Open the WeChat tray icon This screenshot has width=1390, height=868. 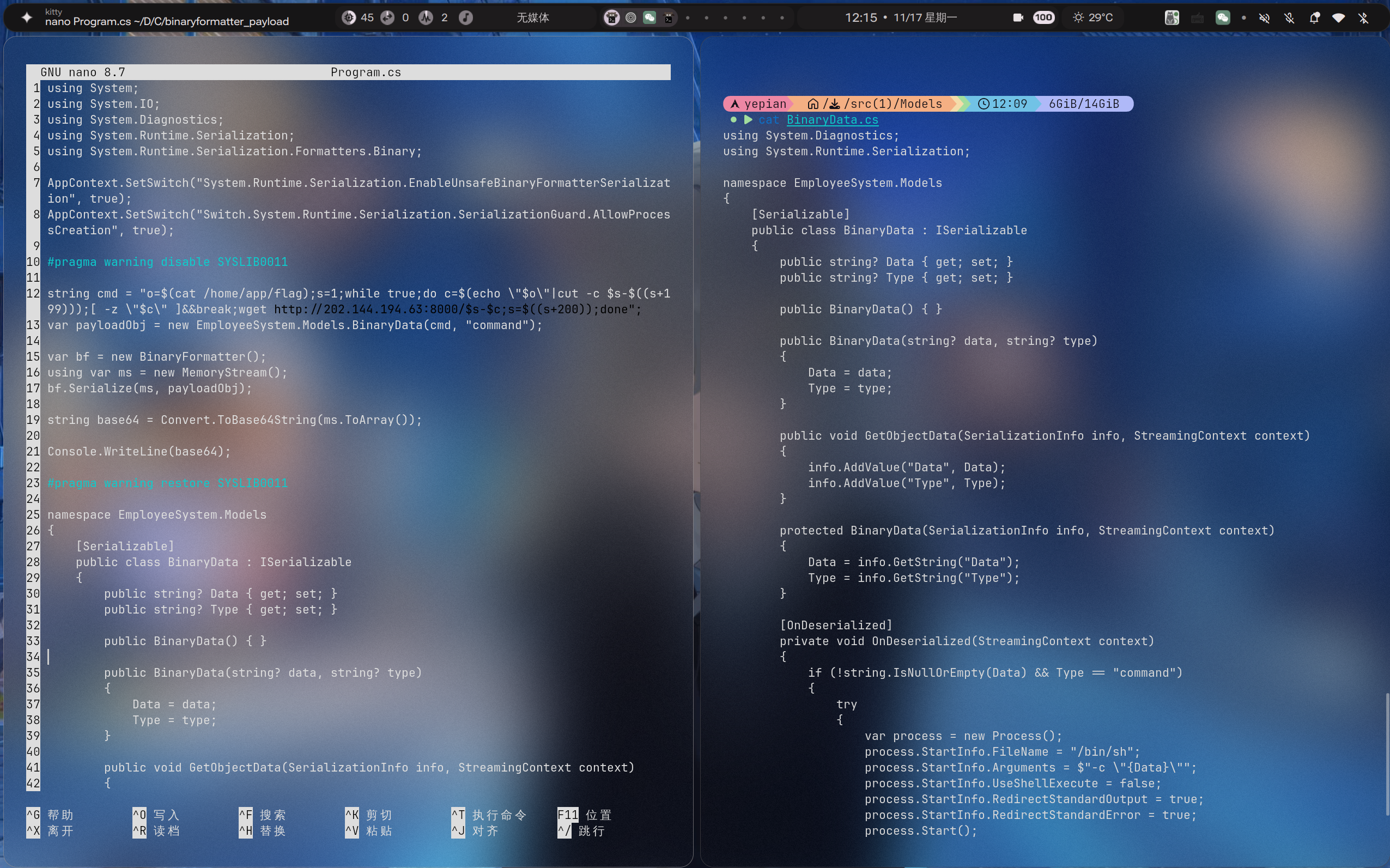point(1222,18)
